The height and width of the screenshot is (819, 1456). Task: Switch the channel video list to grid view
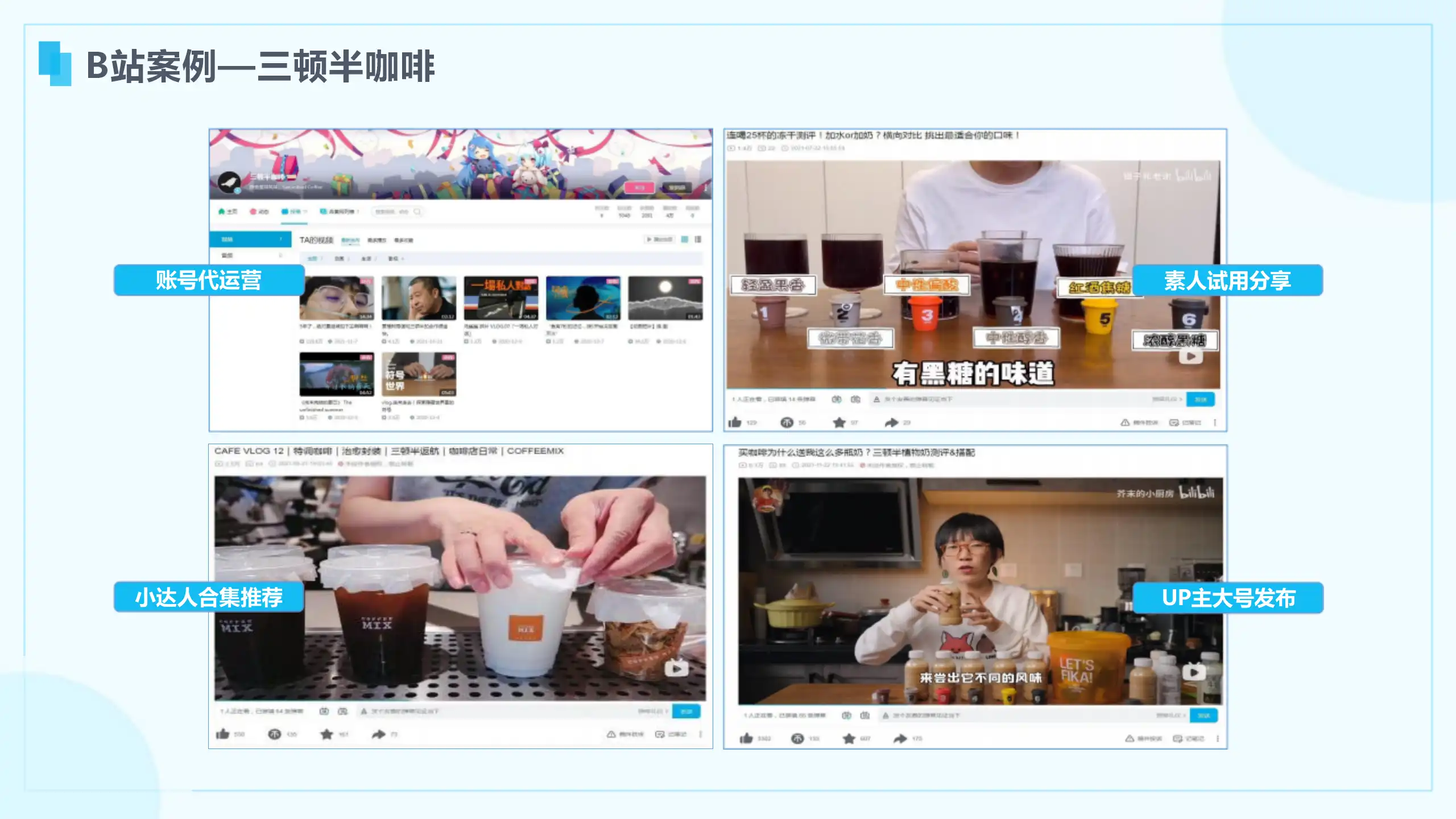(x=685, y=239)
